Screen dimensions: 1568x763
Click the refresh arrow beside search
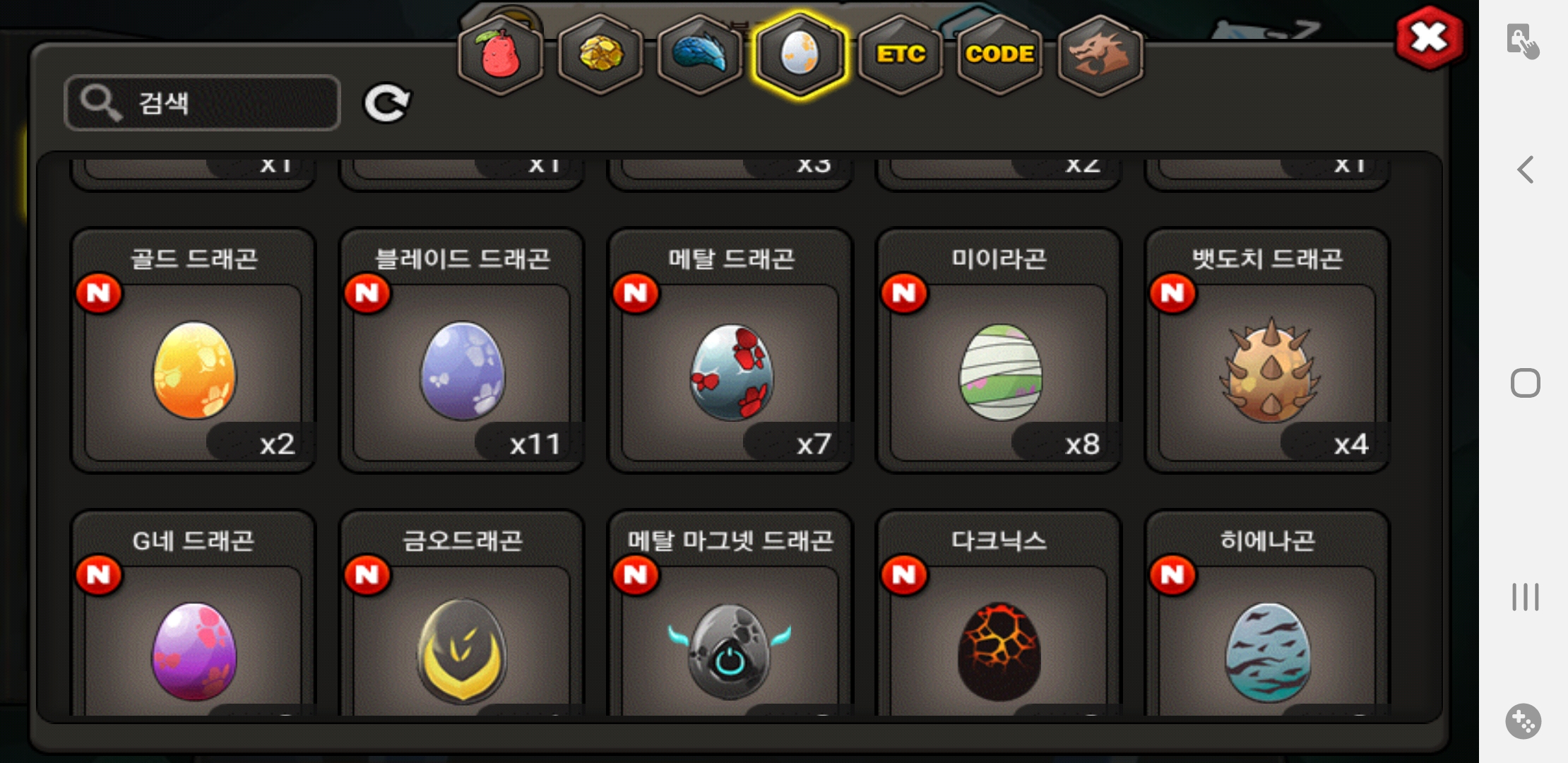pos(386,103)
